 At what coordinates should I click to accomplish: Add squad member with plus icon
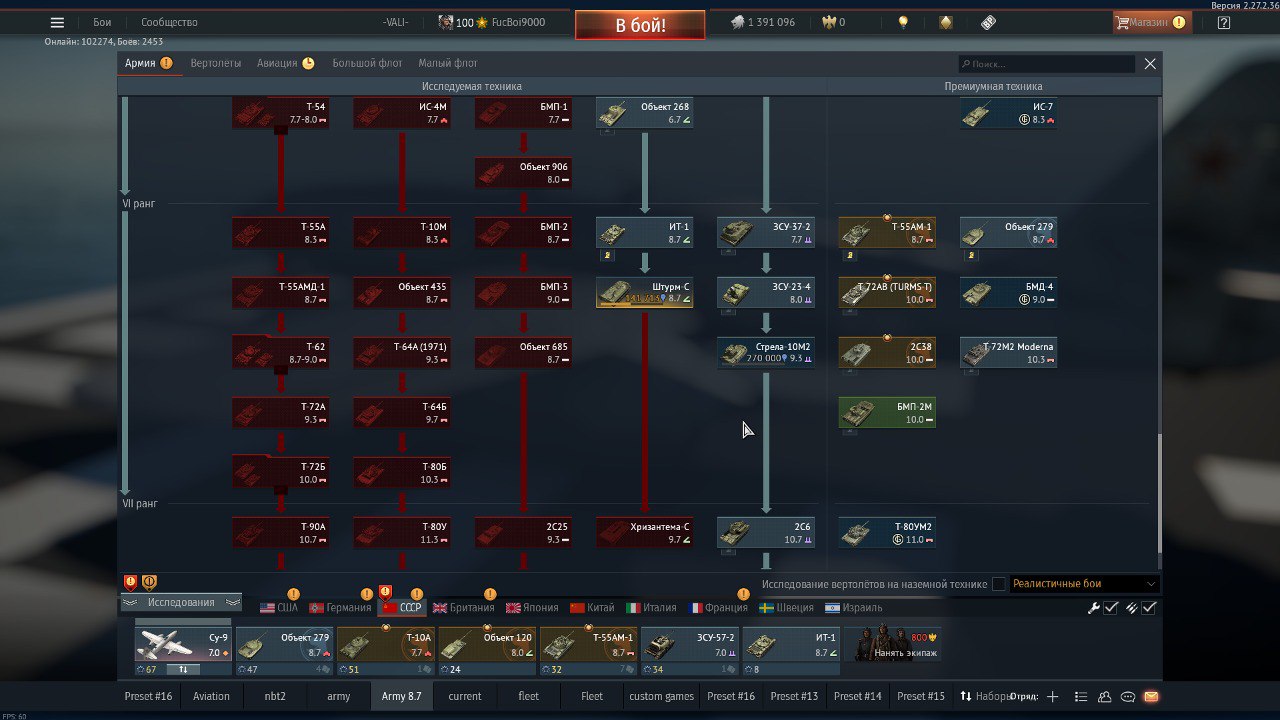(1052, 696)
